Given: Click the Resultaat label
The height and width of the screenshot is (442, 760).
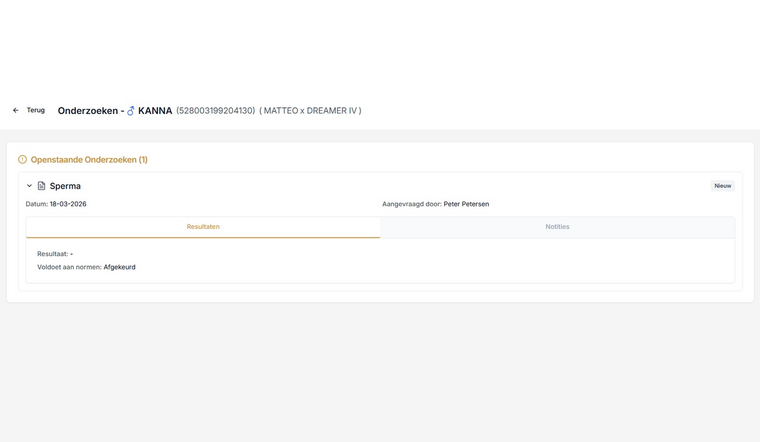Looking at the screenshot, I should pos(53,254).
